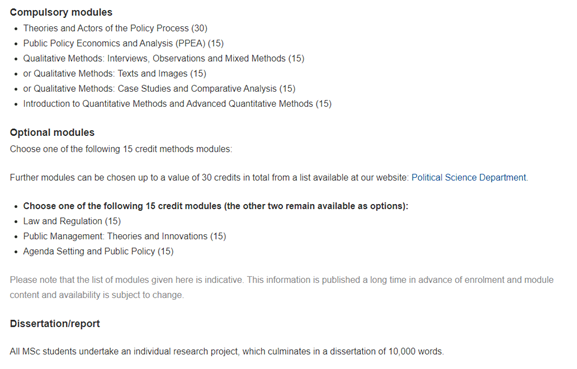
Task: Click the grey 'Please note' disclaimer paragraph
Action: tap(282, 287)
